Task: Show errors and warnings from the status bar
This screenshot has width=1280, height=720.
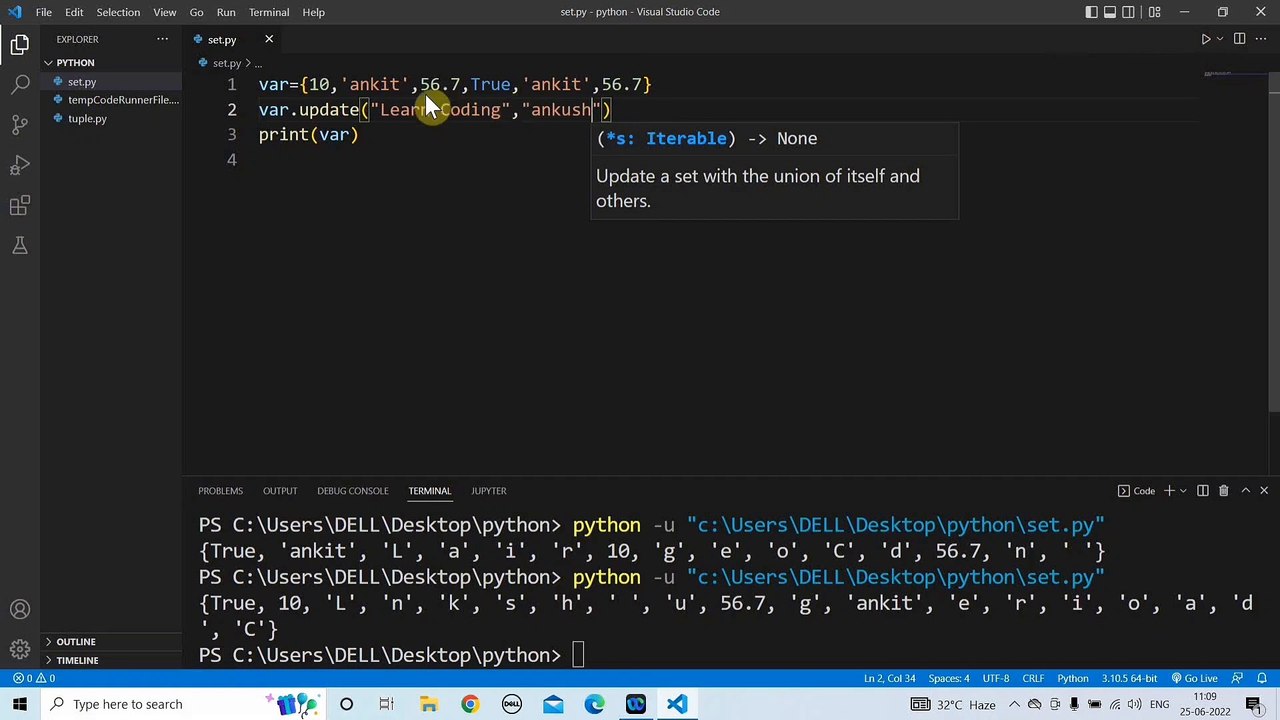Action: pyautogui.click(x=34, y=678)
